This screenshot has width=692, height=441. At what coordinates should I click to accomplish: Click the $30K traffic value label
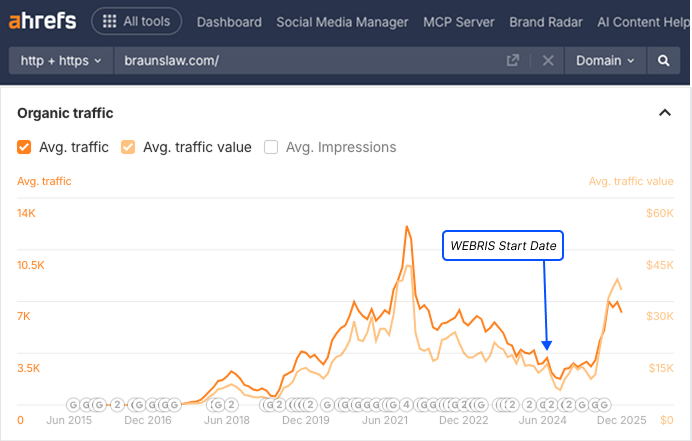coord(660,317)
